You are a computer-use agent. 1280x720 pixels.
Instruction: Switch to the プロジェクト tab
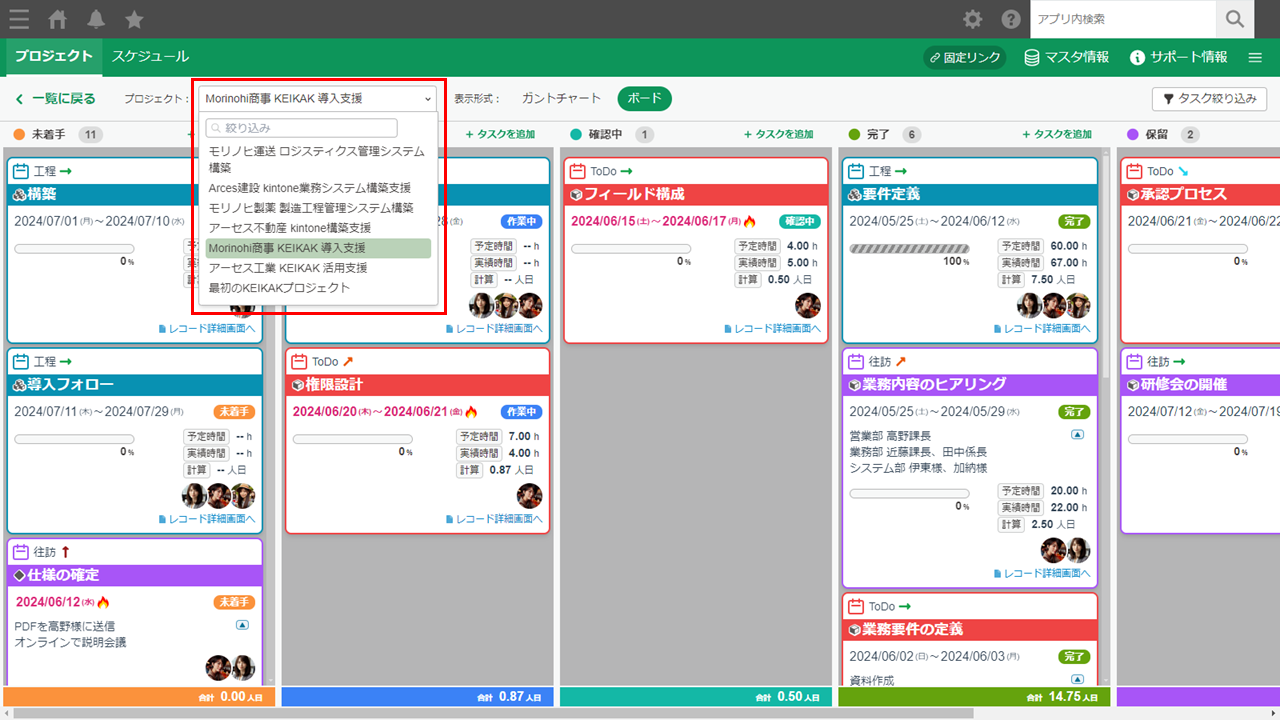click(x=54, y=57)
